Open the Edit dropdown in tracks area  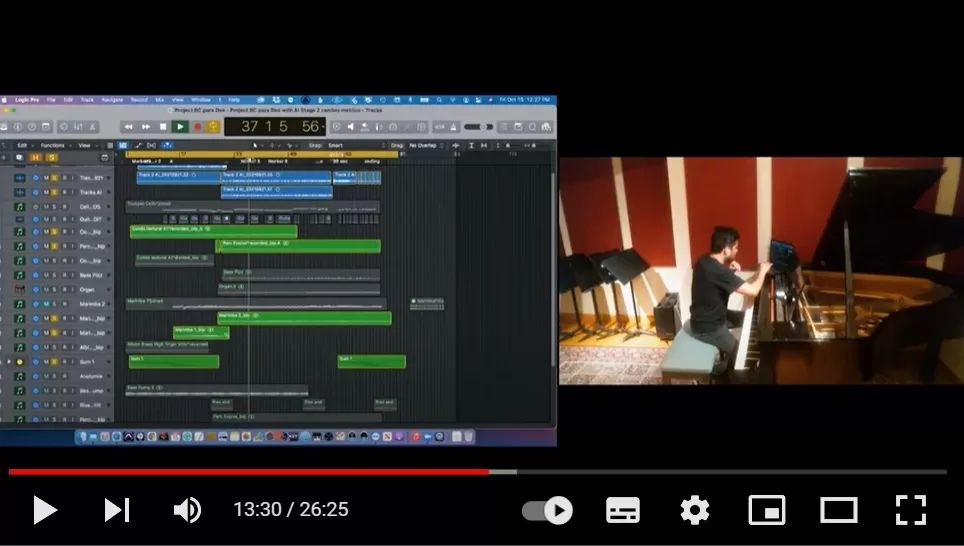click(23, 145)
